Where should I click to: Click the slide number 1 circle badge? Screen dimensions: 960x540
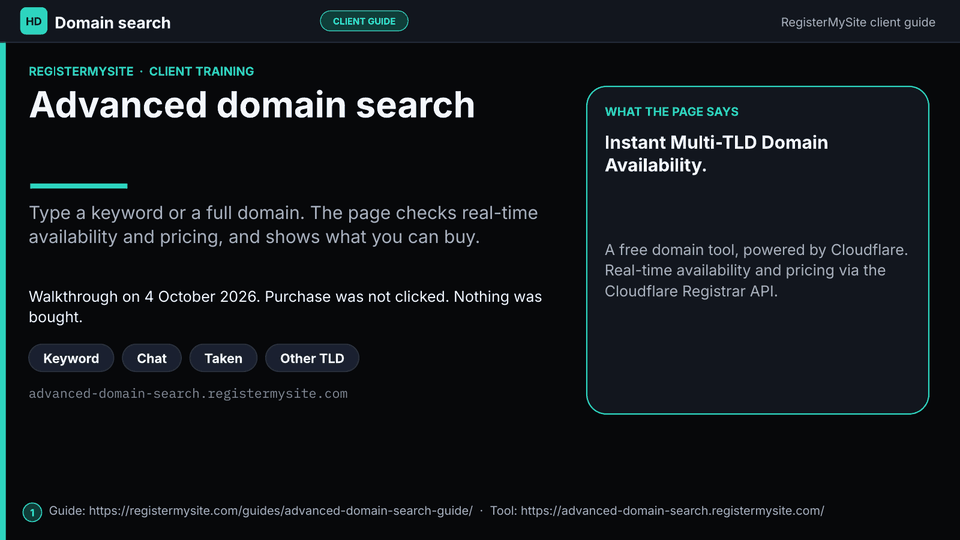coord(32,512)
